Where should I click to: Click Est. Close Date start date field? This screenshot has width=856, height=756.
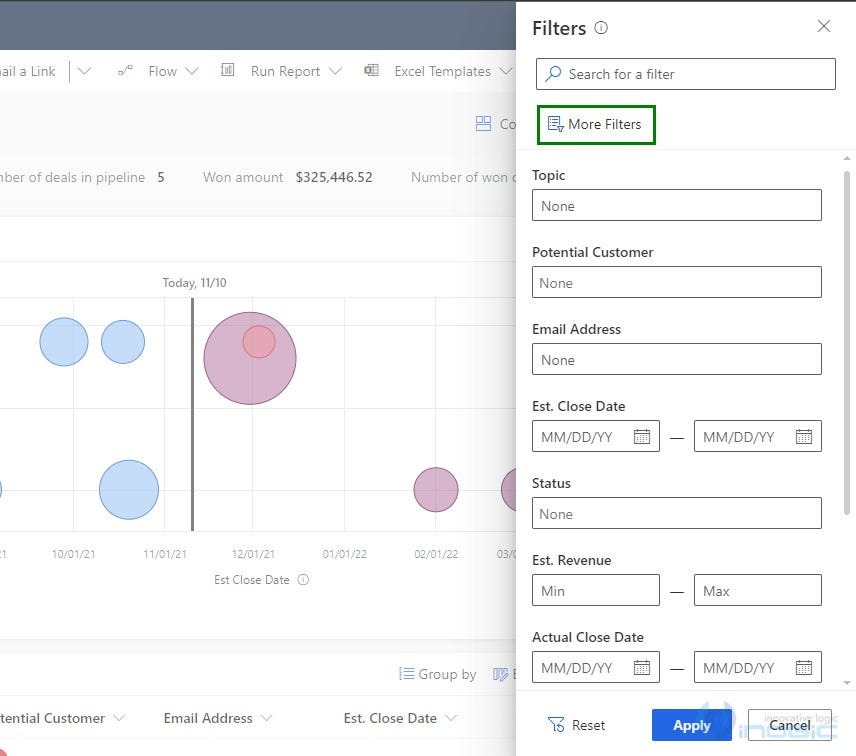(x=596, y=436)
